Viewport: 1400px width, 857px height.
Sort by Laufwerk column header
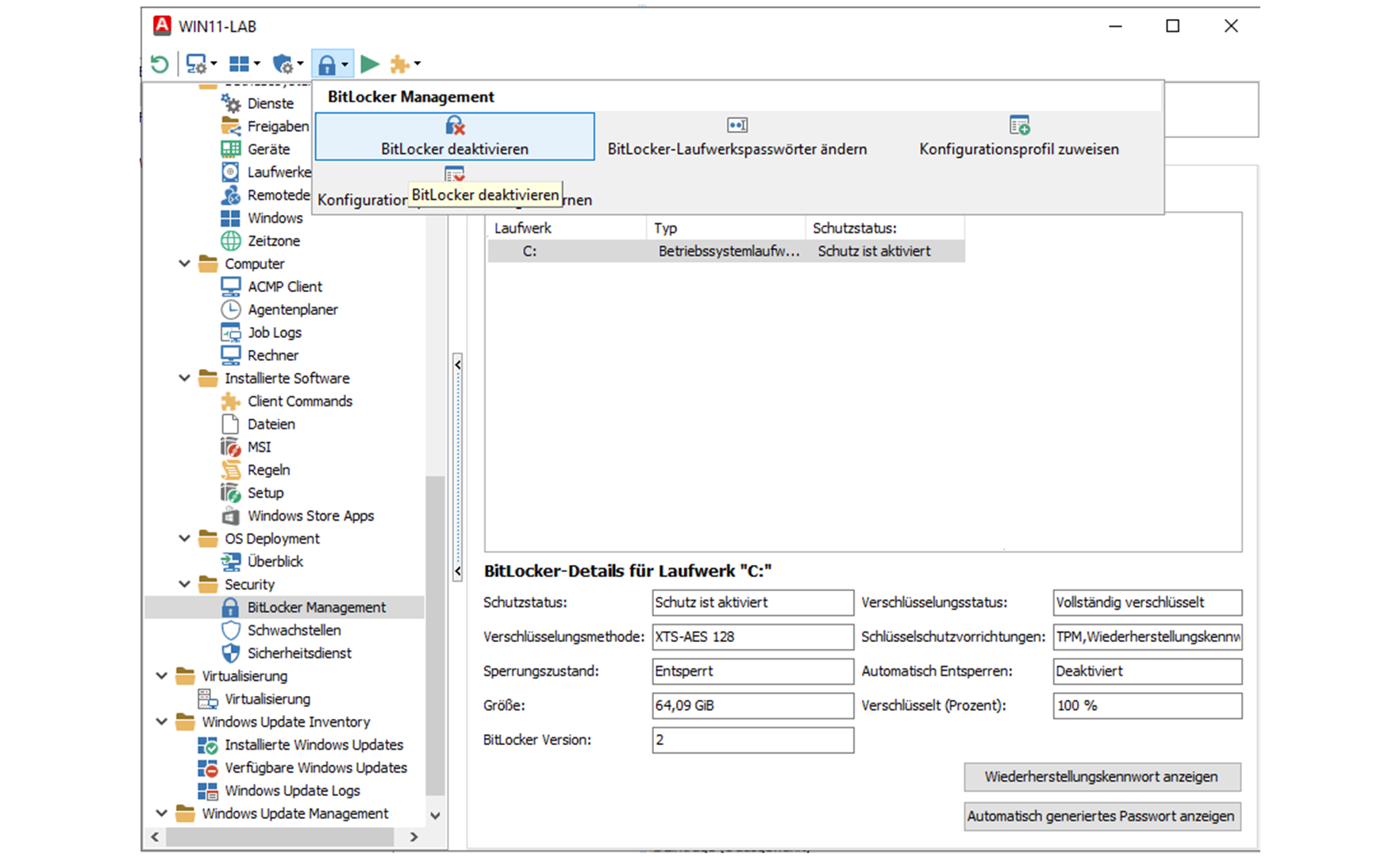tap(567, 229)
